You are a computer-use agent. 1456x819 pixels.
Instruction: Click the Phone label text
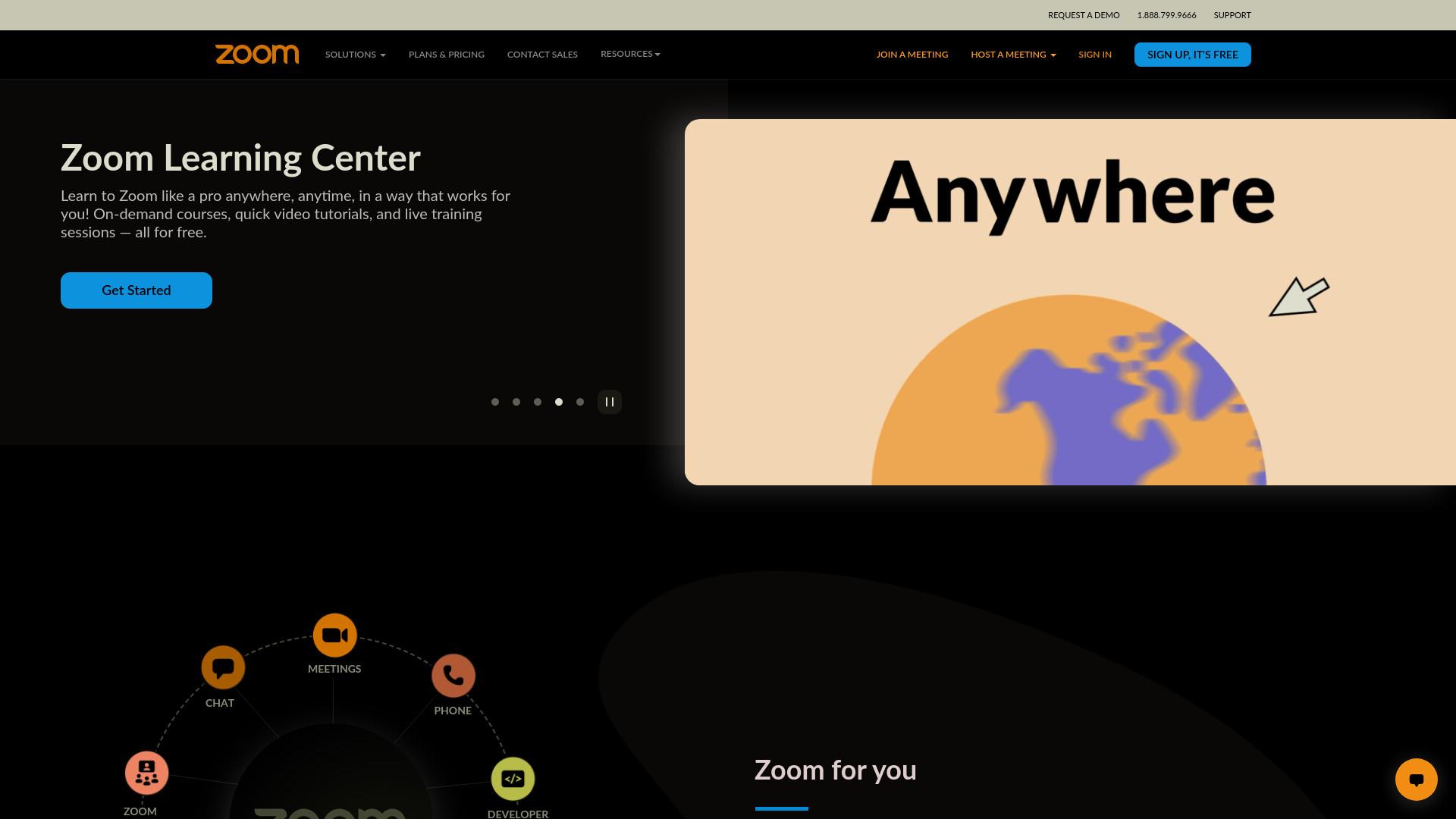(453, 711)
